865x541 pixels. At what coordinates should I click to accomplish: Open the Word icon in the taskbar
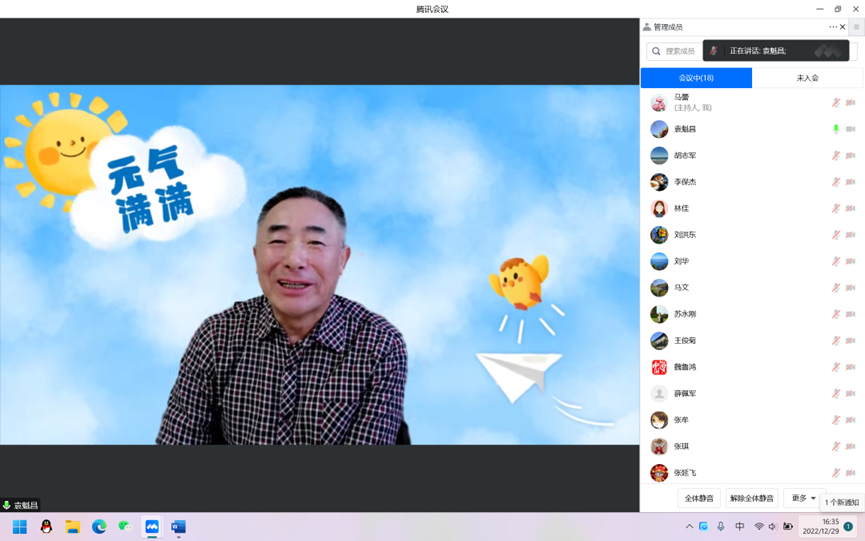click(x=178, y=527)
